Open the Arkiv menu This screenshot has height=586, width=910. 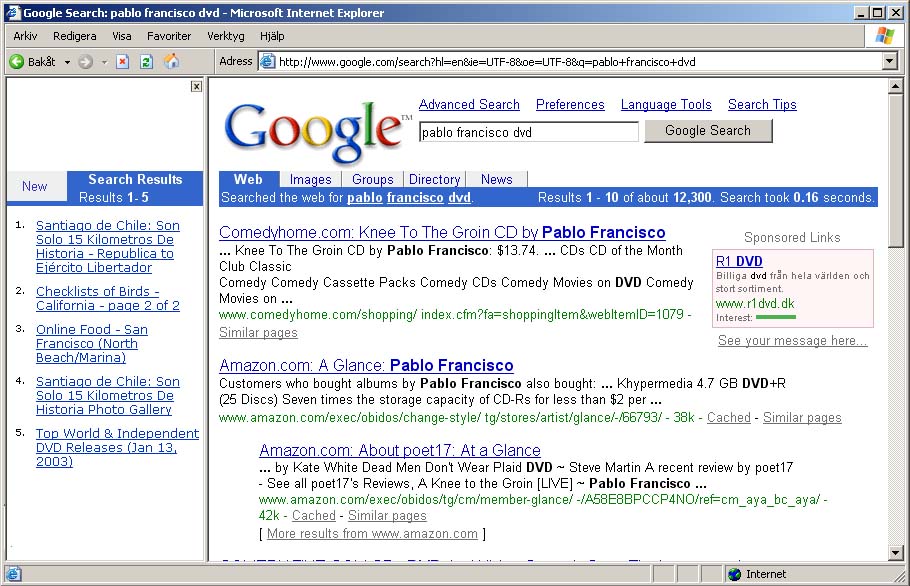[x=25, y=36]
